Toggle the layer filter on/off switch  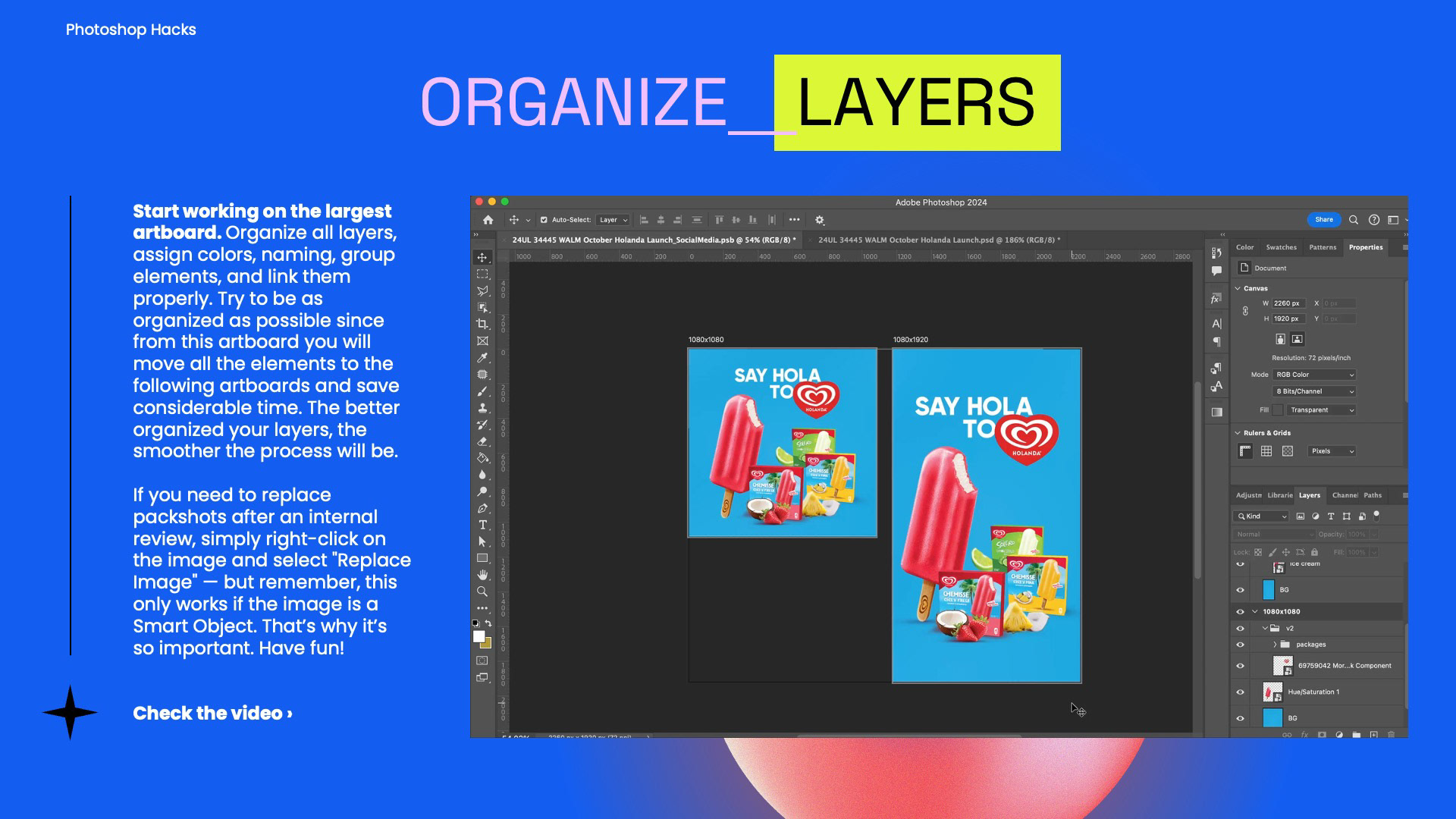click(x=1376, y=516)
